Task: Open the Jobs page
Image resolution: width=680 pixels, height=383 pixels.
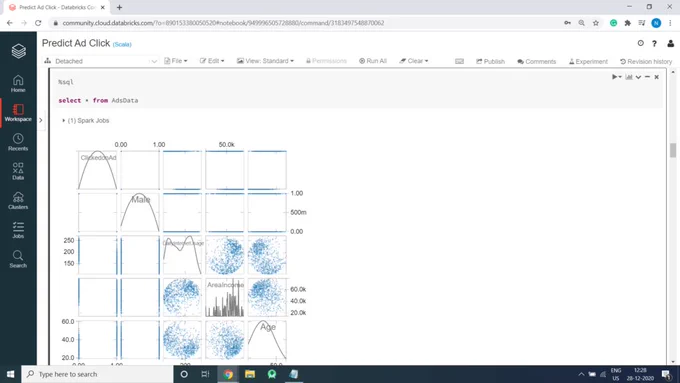Action: [x=18, y=229]
